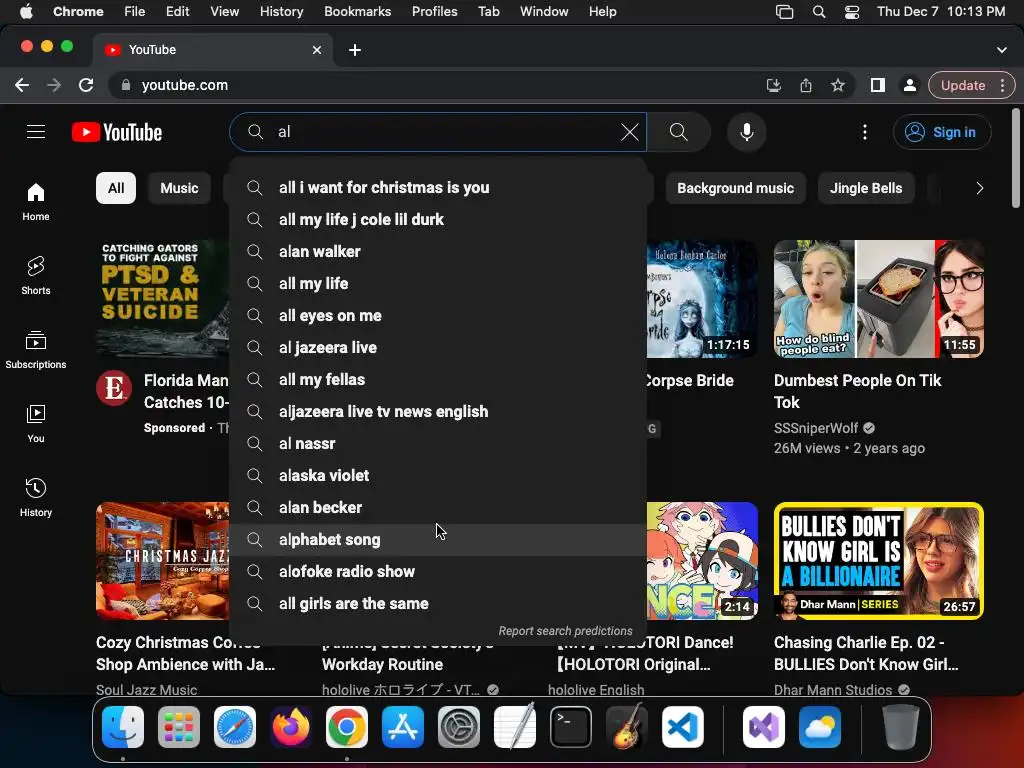Viewport: 1024px width, 768px height.
Task: Open Subscriptions from the sidebar
Action: coord(36,349)
